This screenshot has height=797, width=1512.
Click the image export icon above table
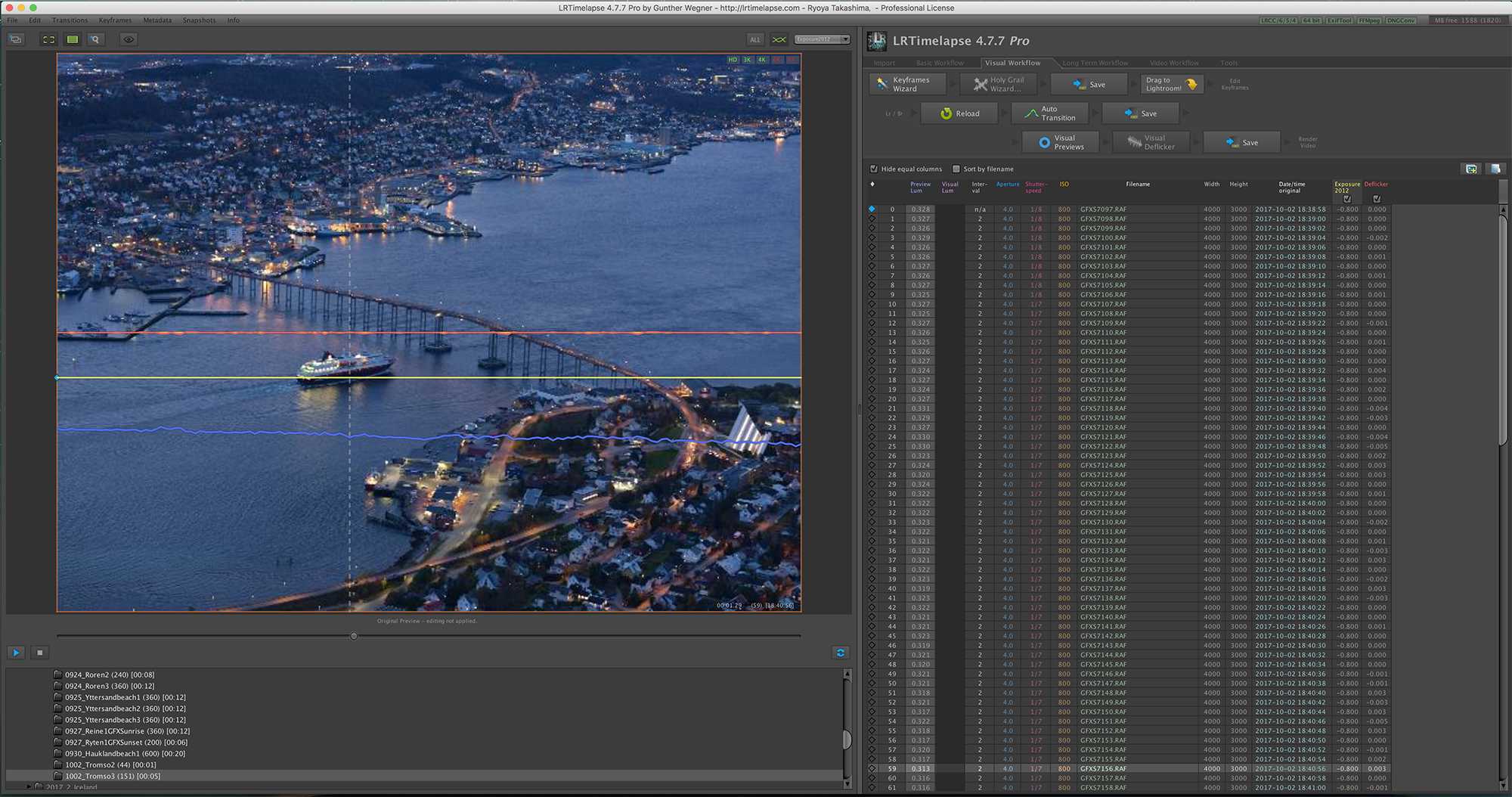click(1471, 169)
